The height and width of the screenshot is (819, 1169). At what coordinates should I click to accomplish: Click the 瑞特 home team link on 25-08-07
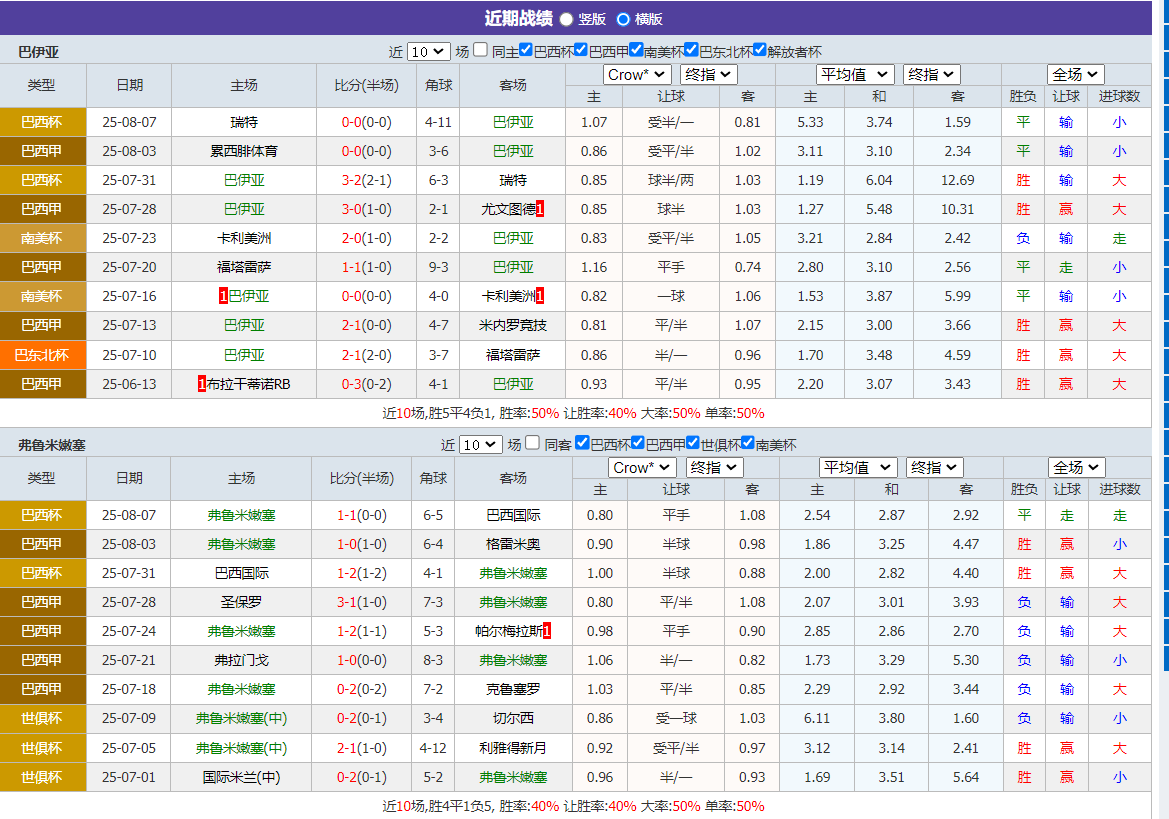[243, 122]
